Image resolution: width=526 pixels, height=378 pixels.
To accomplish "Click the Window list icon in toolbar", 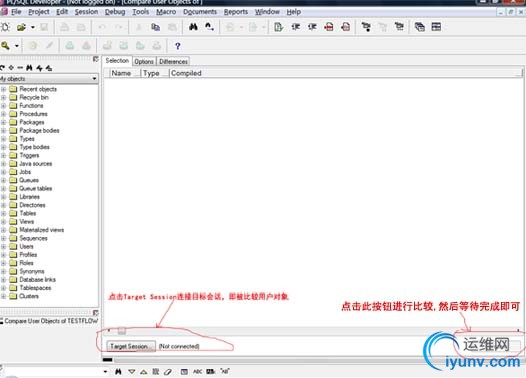I will [x=419, y=27].
